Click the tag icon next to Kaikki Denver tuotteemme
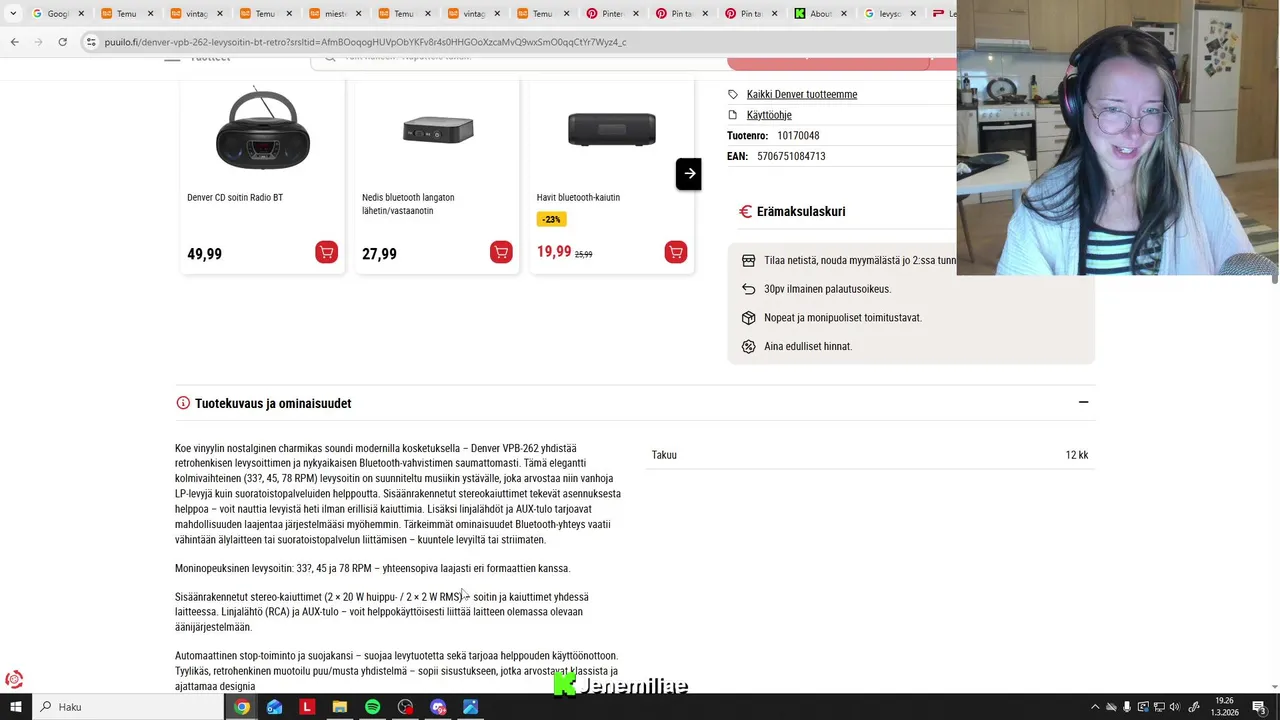The image size is (1280, 720). point(733,94)
